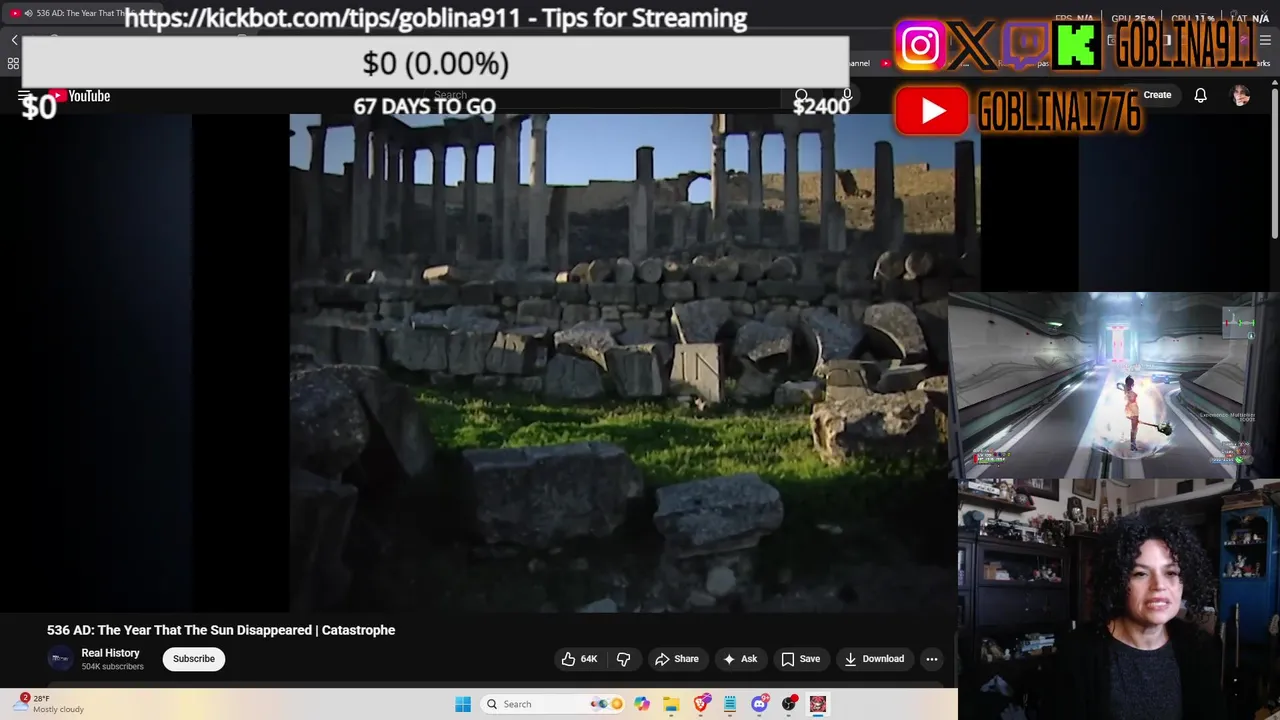Open the YouTube account avatar menu
This screenshot has width=1280, height=720.
point(1241,95)
